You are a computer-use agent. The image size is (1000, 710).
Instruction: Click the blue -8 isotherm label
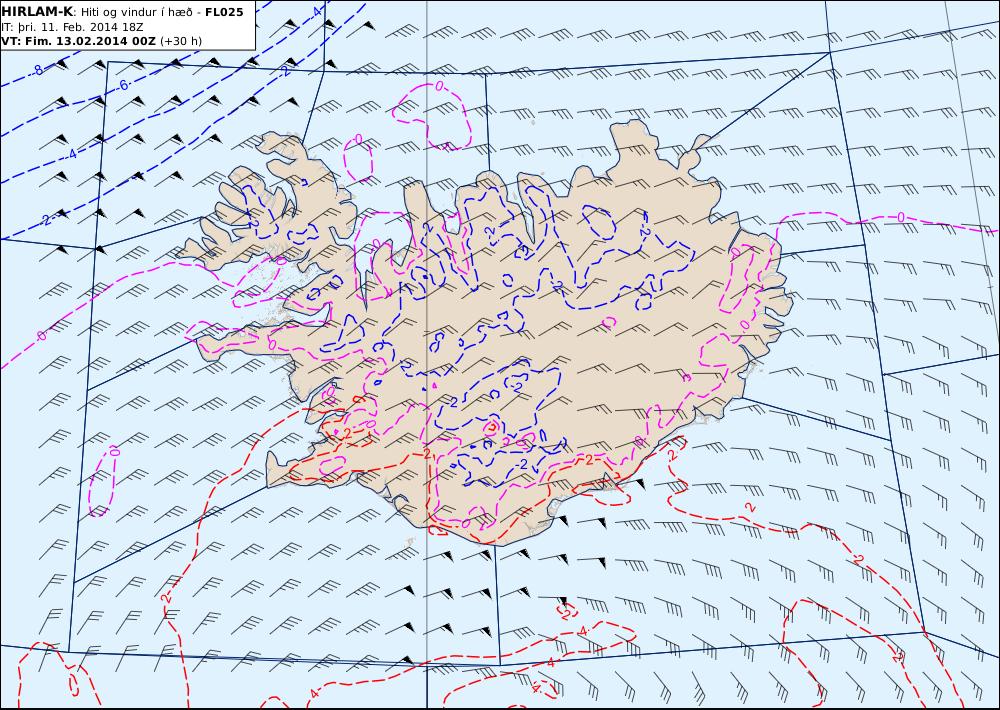38,70
